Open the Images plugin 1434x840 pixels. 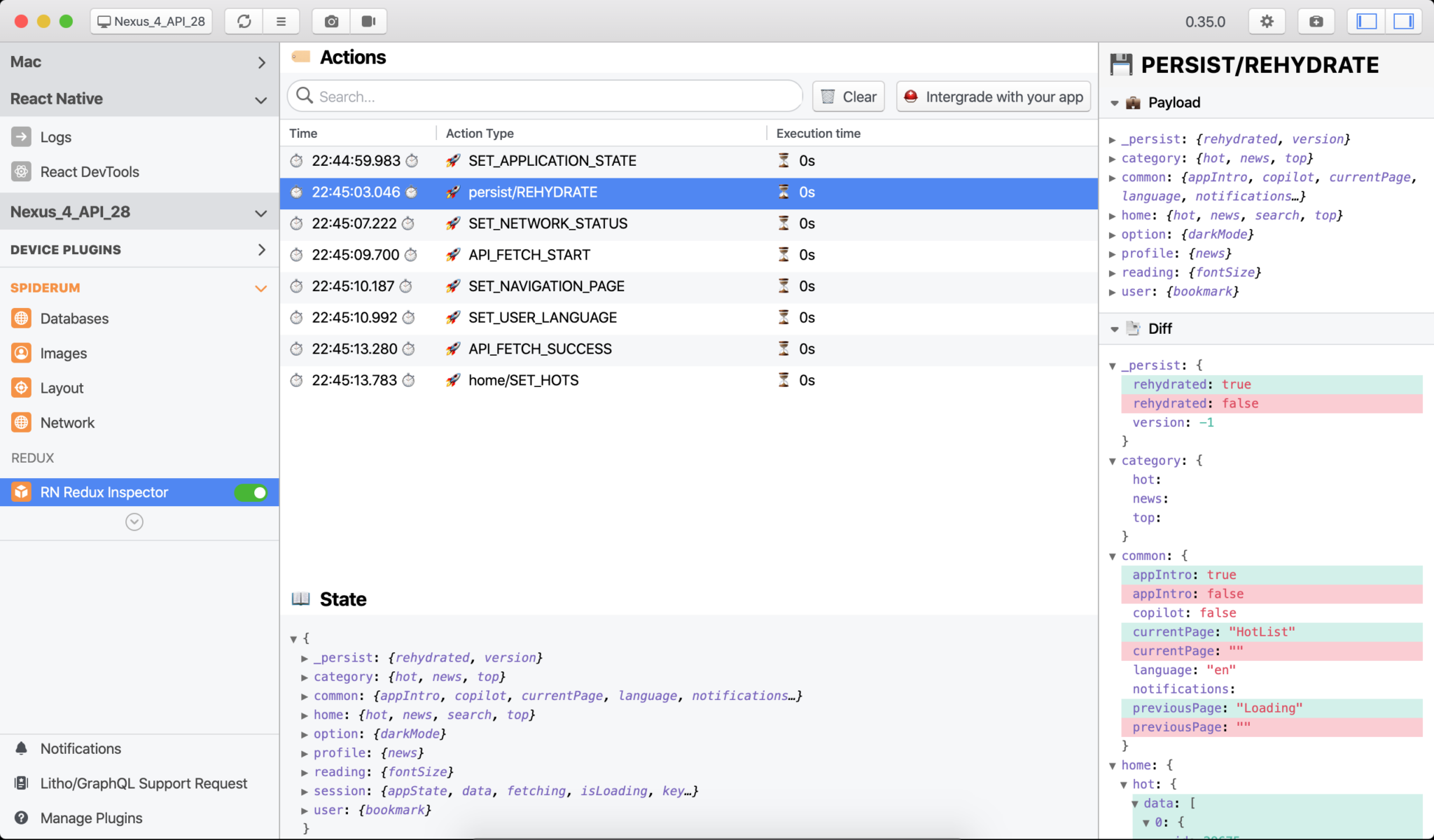[x=64, y=353]
